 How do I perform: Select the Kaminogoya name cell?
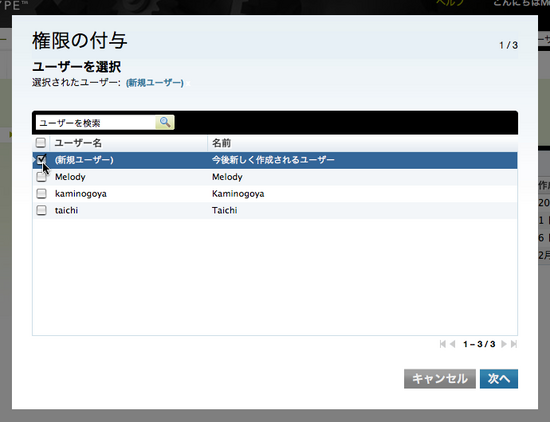tap(238, 194)
